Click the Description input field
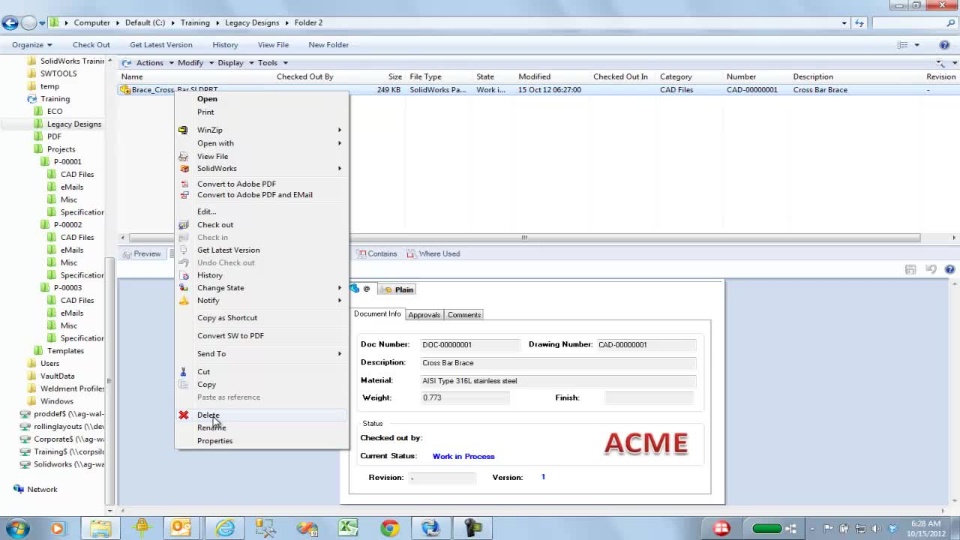This screenshot has height=540, width=960. tap(558, 362)
